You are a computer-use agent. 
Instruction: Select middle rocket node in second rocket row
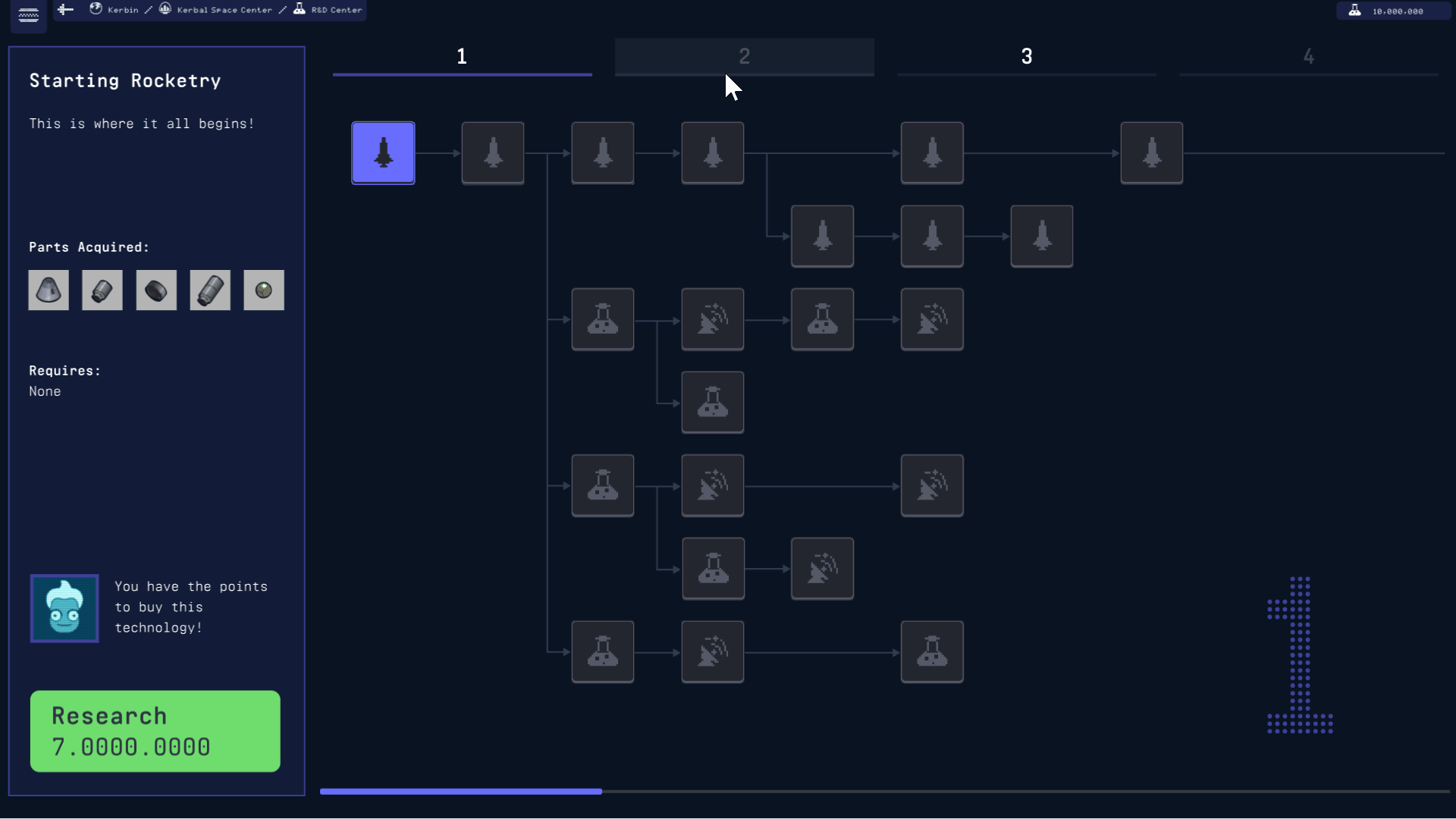(x=932, y=236)
